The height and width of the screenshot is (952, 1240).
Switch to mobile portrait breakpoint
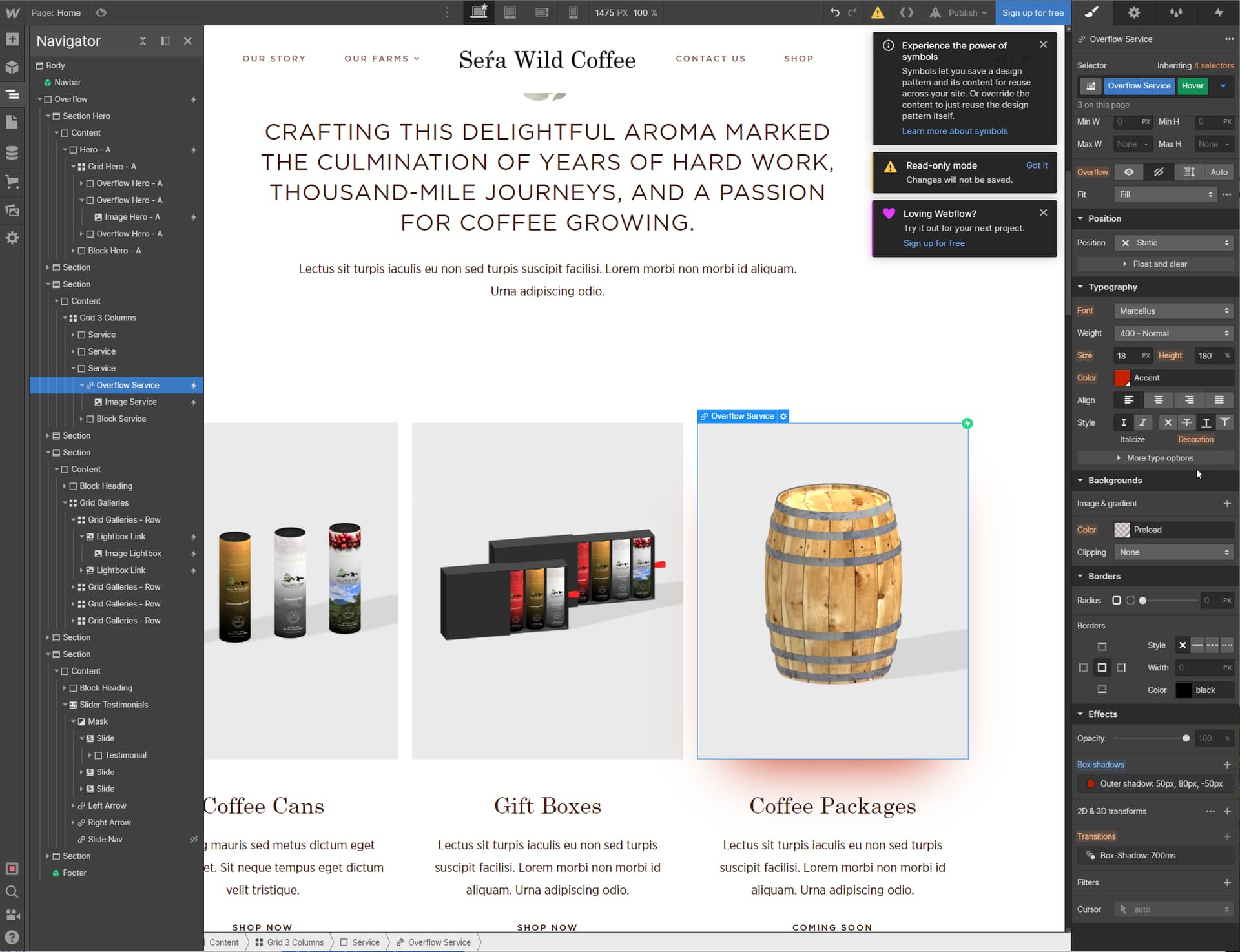pos(573,12)
